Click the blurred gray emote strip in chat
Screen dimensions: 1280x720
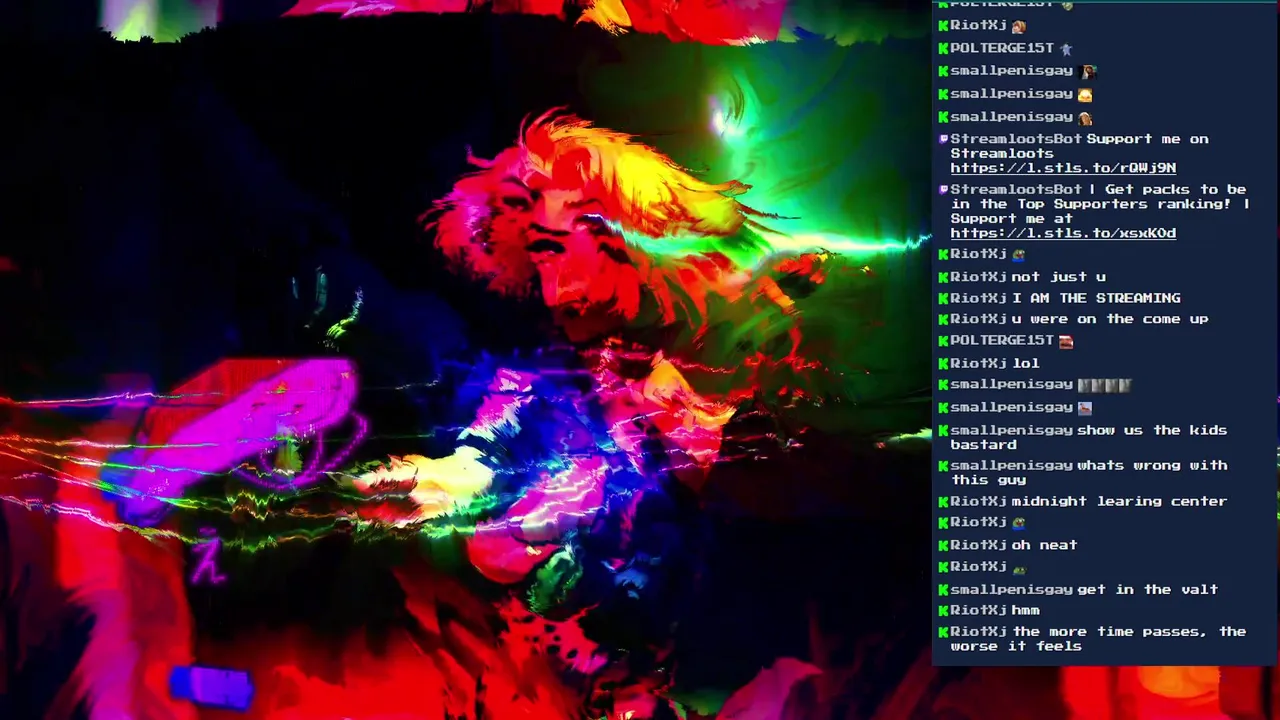point(1104,385)
